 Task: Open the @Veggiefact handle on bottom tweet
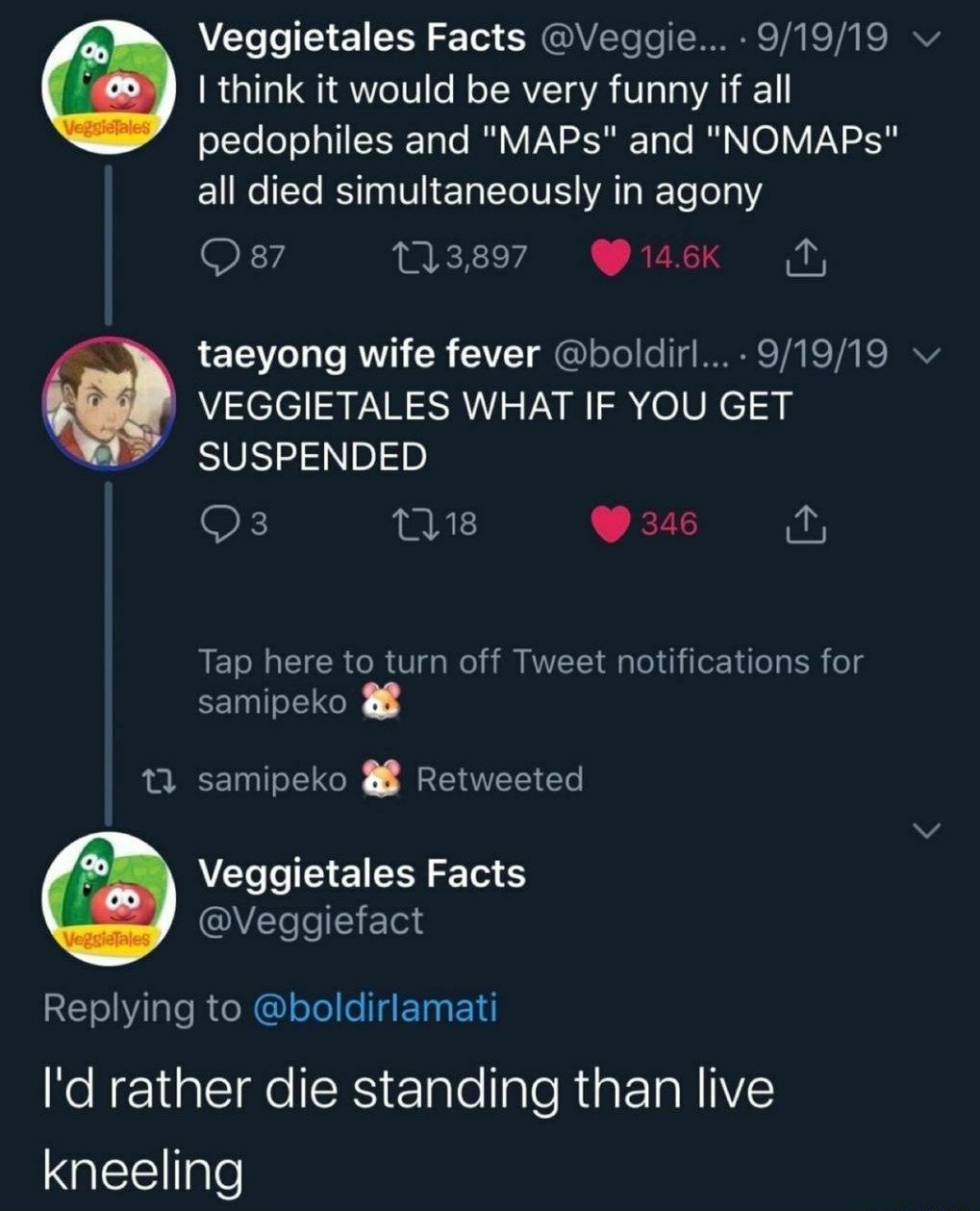coord(310,921)
